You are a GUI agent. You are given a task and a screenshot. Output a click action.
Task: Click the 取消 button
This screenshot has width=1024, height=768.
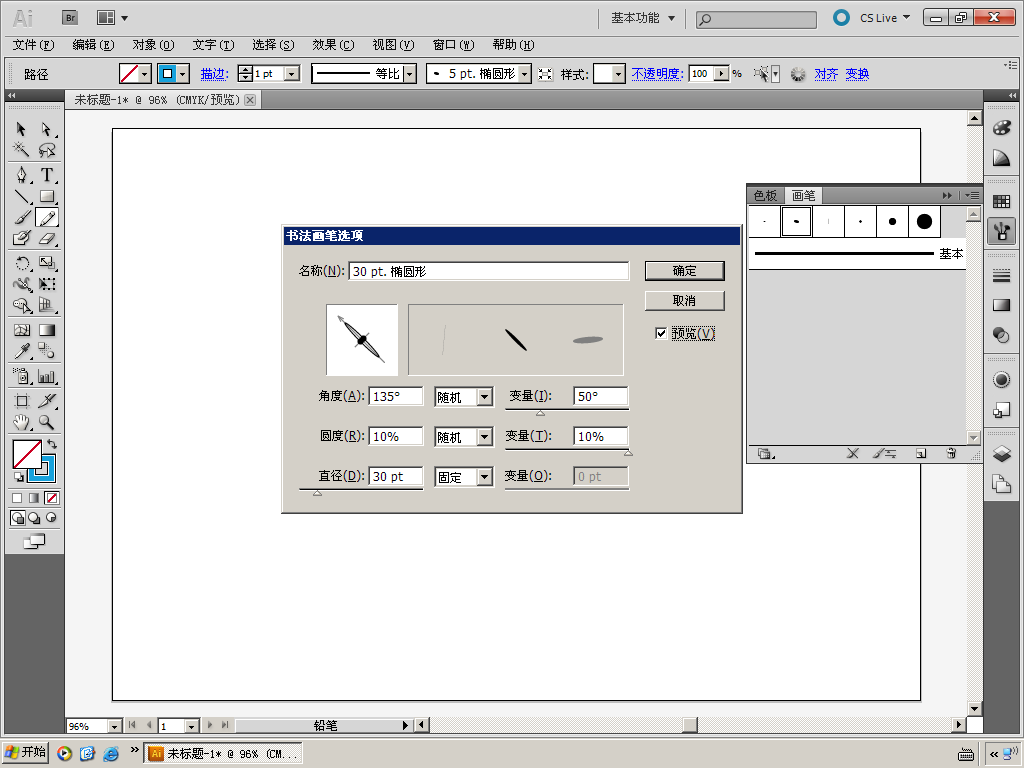[684, 301]
